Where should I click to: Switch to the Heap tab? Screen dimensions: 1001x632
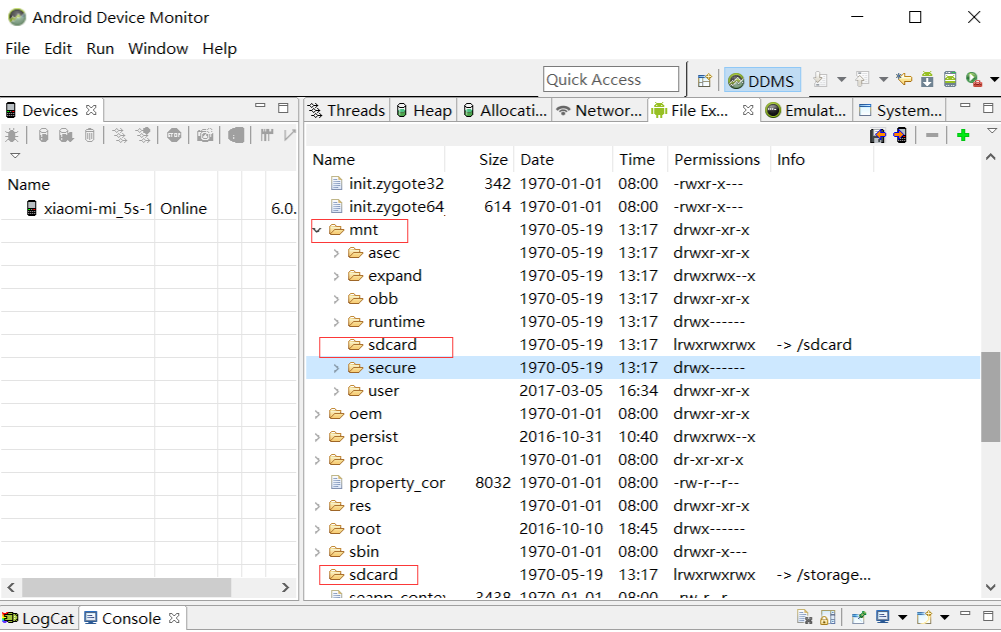(423, 110)
